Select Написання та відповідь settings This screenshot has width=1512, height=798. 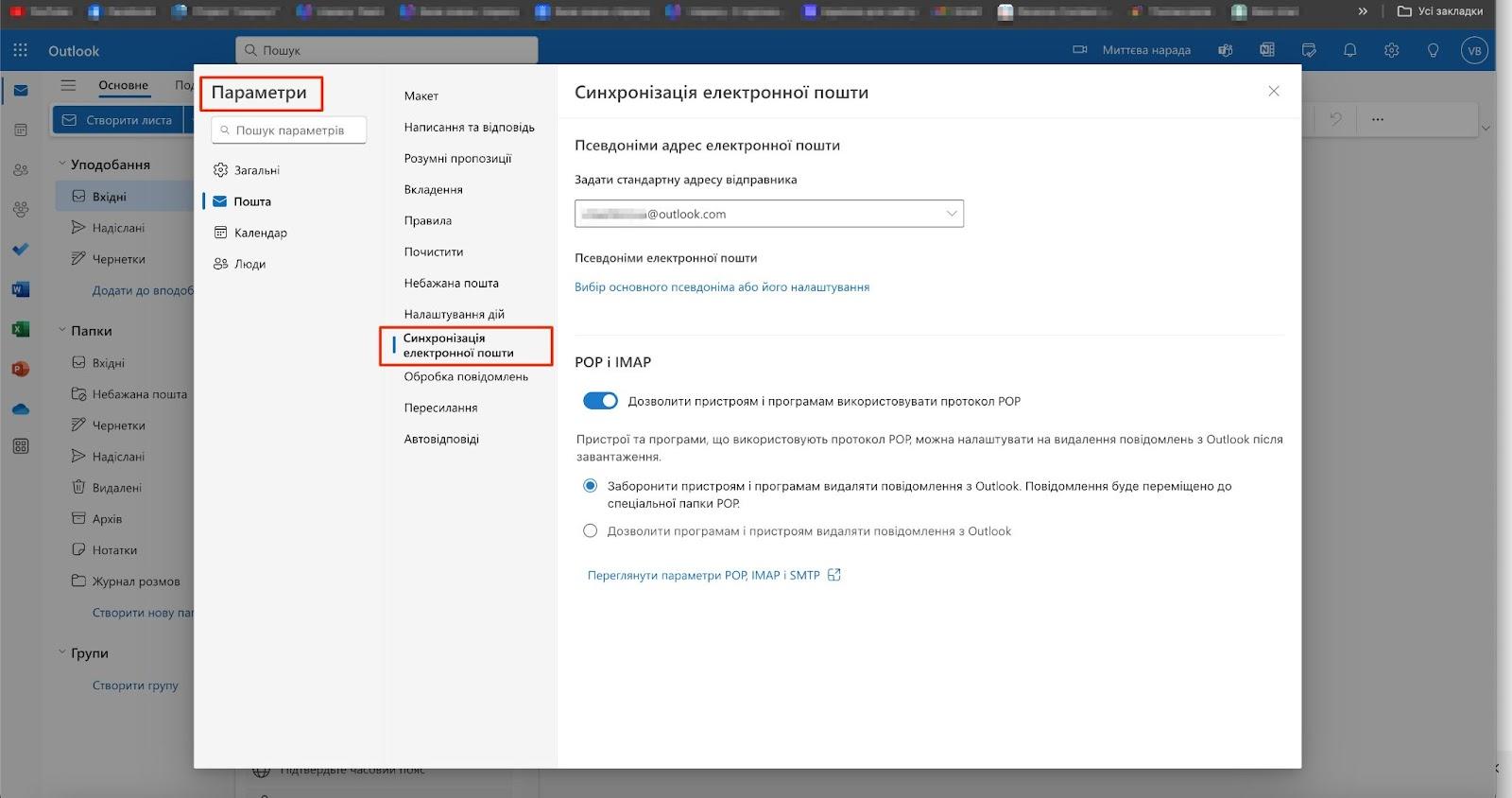point(470,127)
